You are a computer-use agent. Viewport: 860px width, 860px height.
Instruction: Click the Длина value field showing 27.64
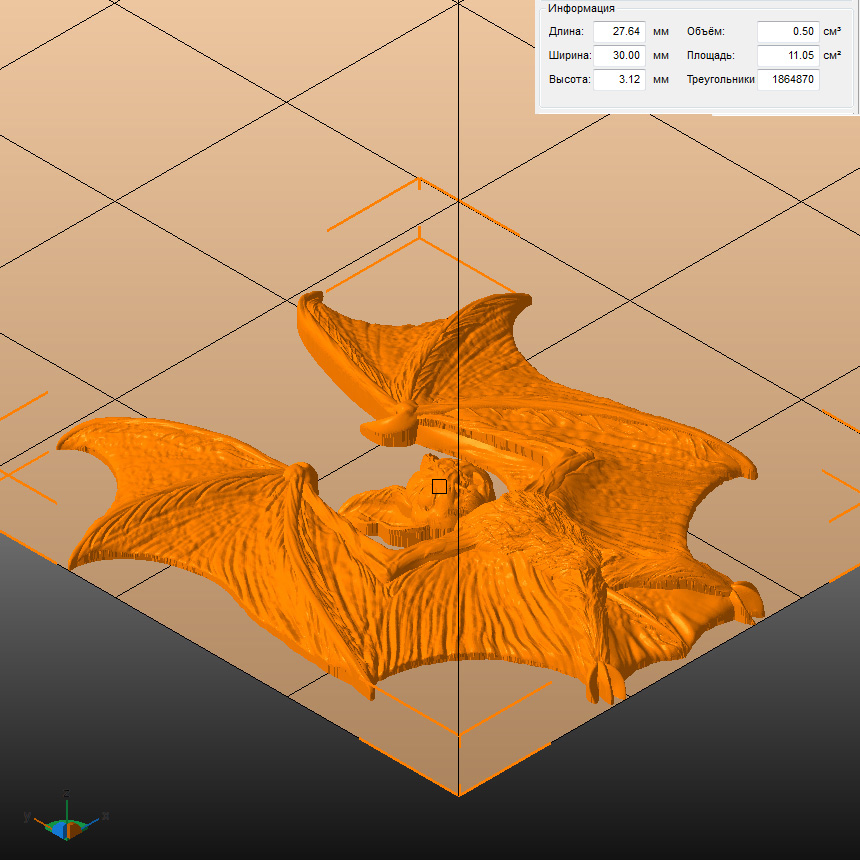(x=619, y=32)
